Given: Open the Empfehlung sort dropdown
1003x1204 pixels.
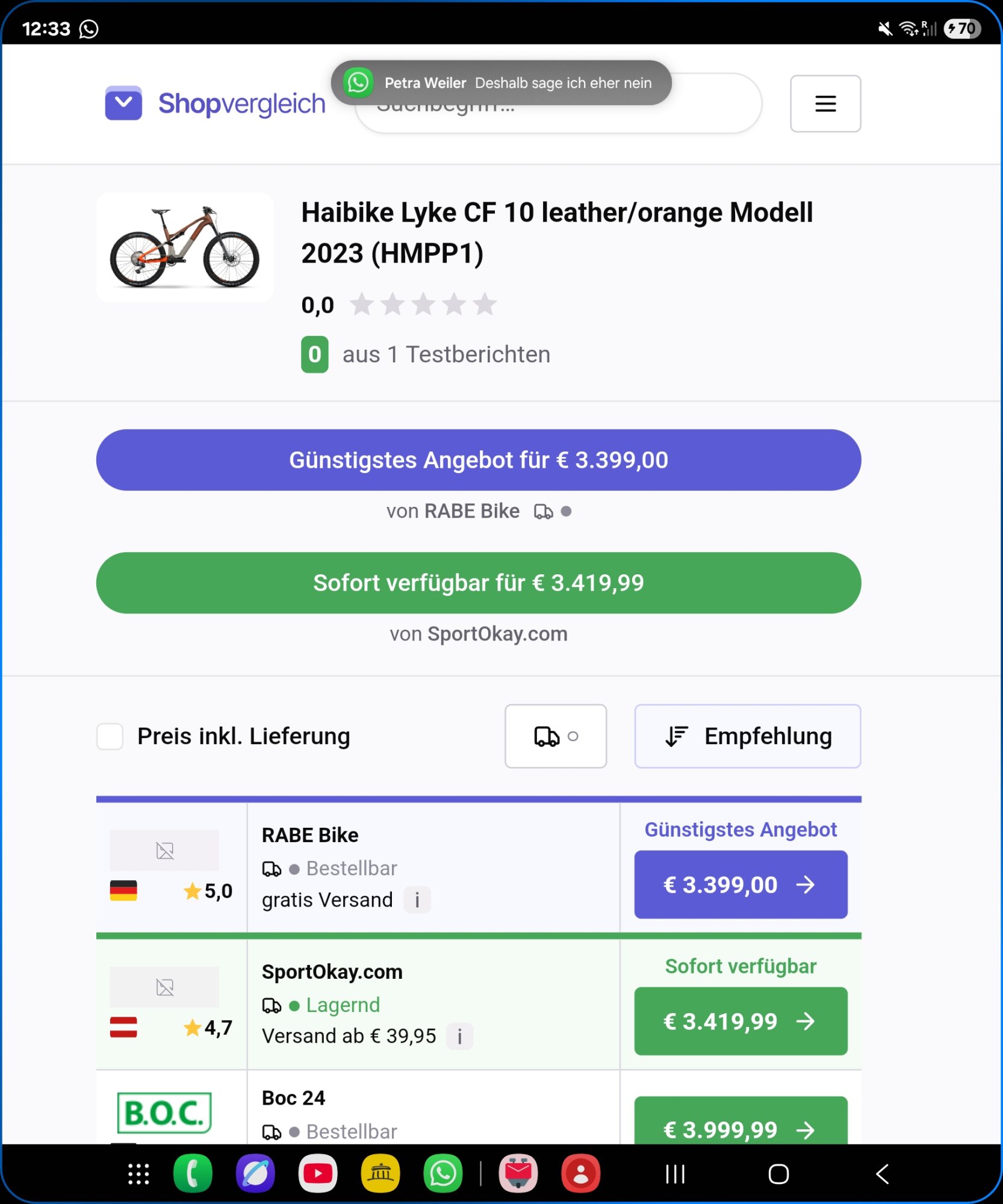Looking at the screenshot, I should 747,736.
